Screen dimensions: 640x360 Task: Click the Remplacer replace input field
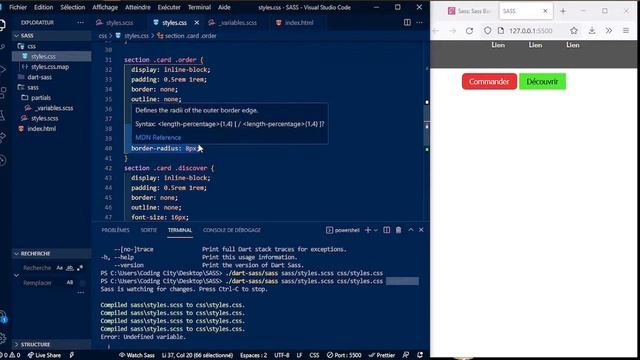(38, 282)
